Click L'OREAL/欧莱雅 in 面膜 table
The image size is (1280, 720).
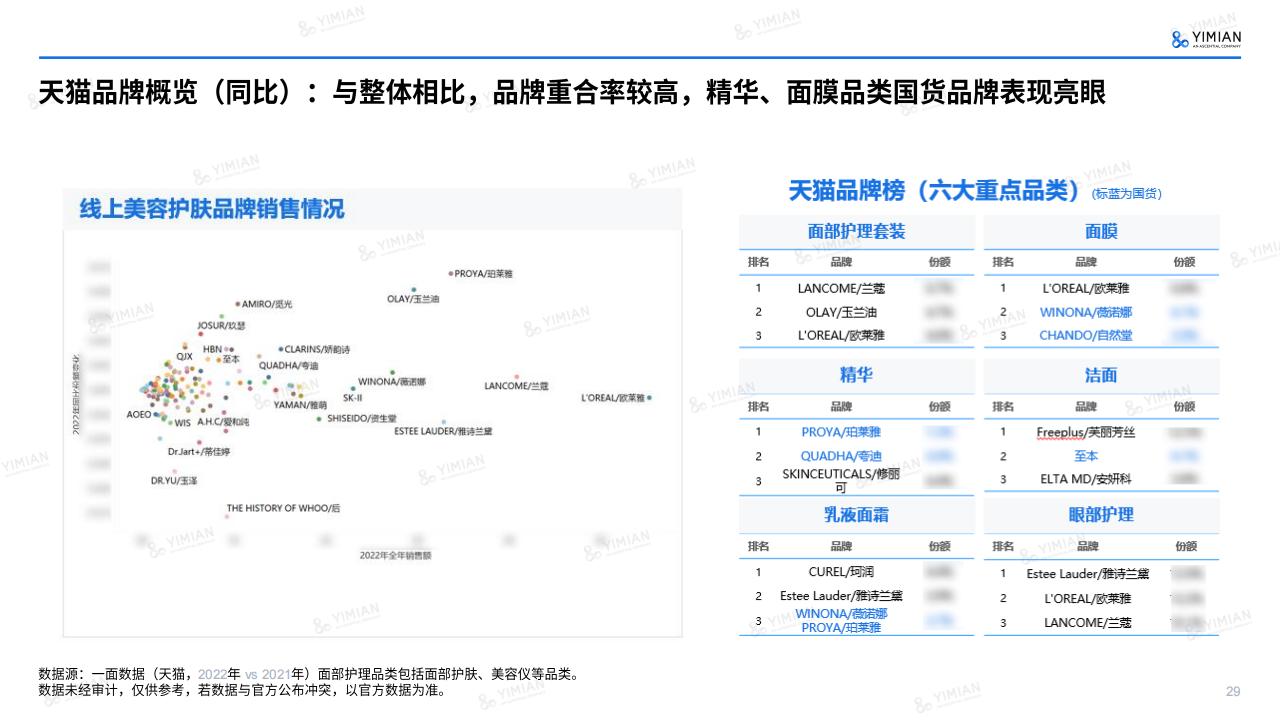pyautogui.click(x=1086, y=288)
